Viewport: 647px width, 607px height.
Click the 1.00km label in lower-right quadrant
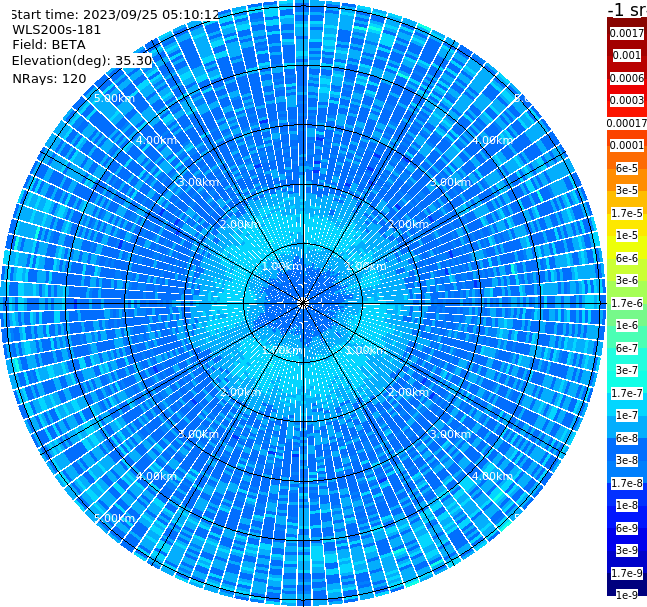[366, 350]
